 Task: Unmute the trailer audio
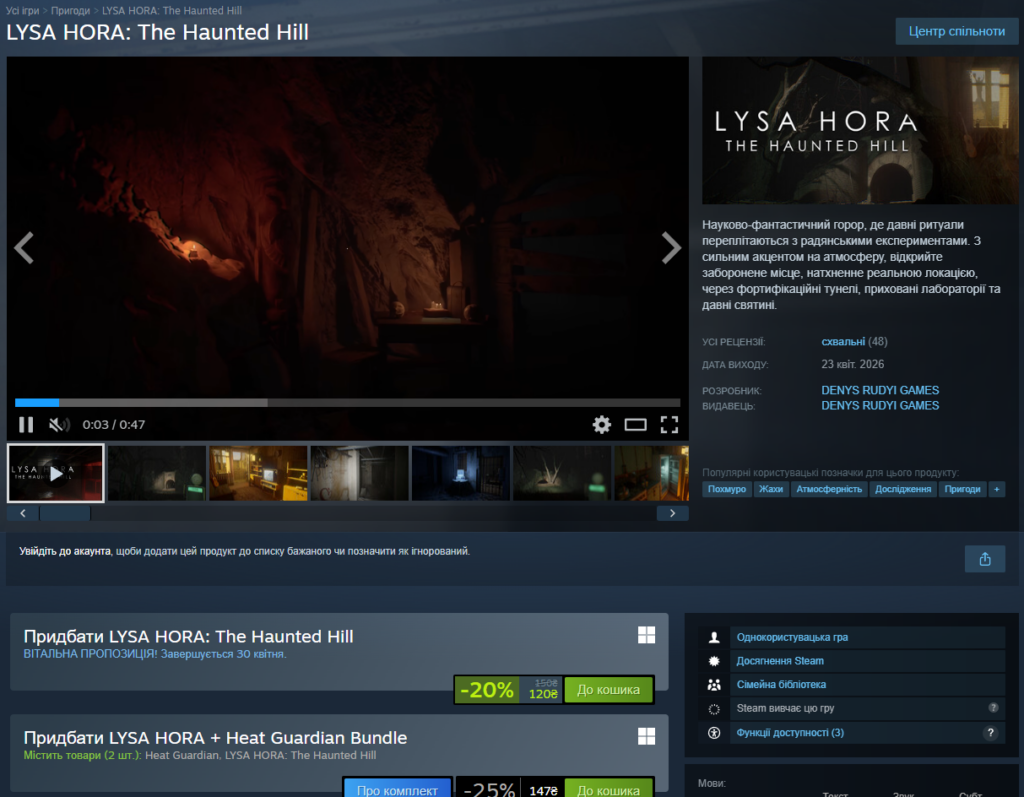tap(59, 425)
